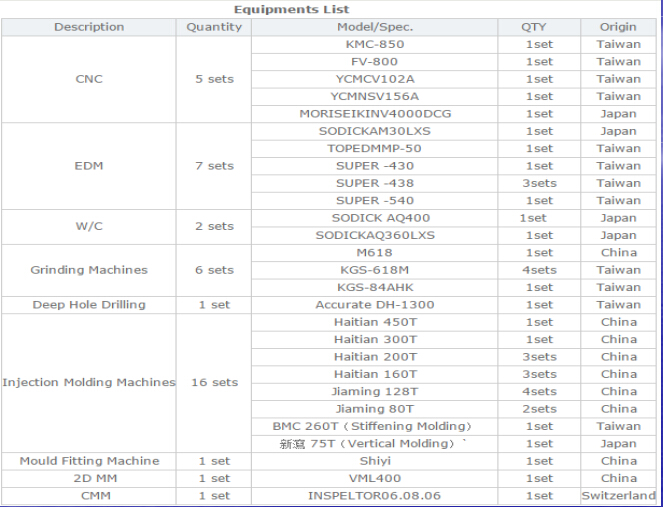The width and height of the screenshot is (663, 507).
Task: Click the Haitian 160T model cell
Action: click(375, 374)
